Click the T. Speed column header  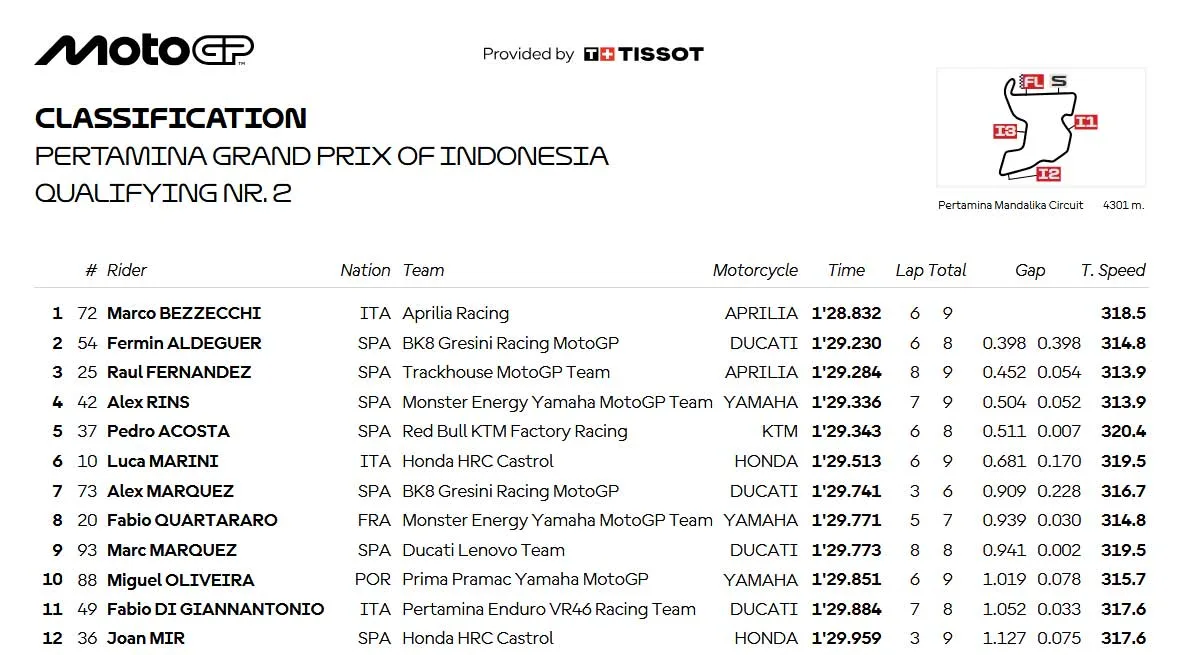point(1113,270)
